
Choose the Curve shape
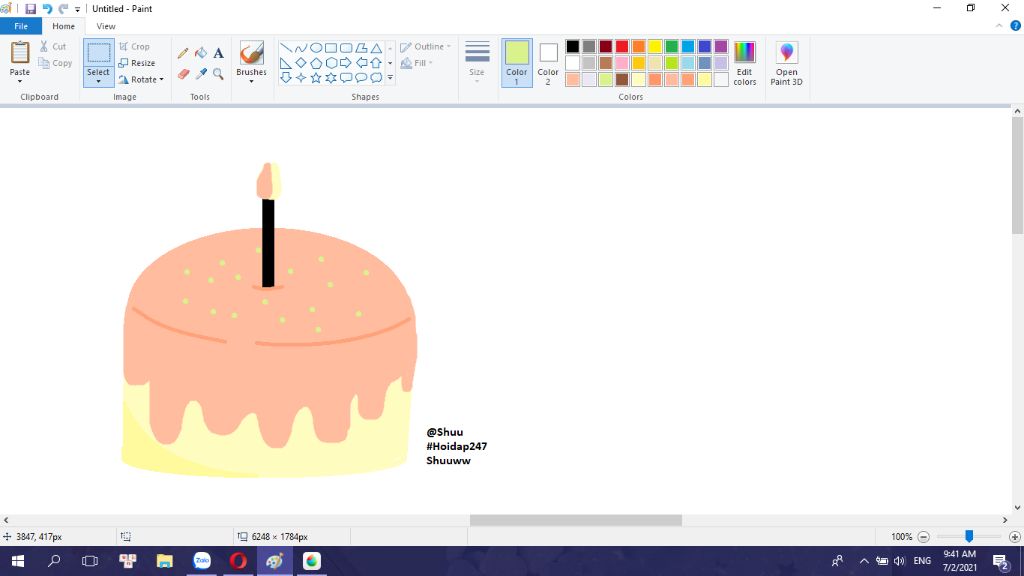point(300,48)
